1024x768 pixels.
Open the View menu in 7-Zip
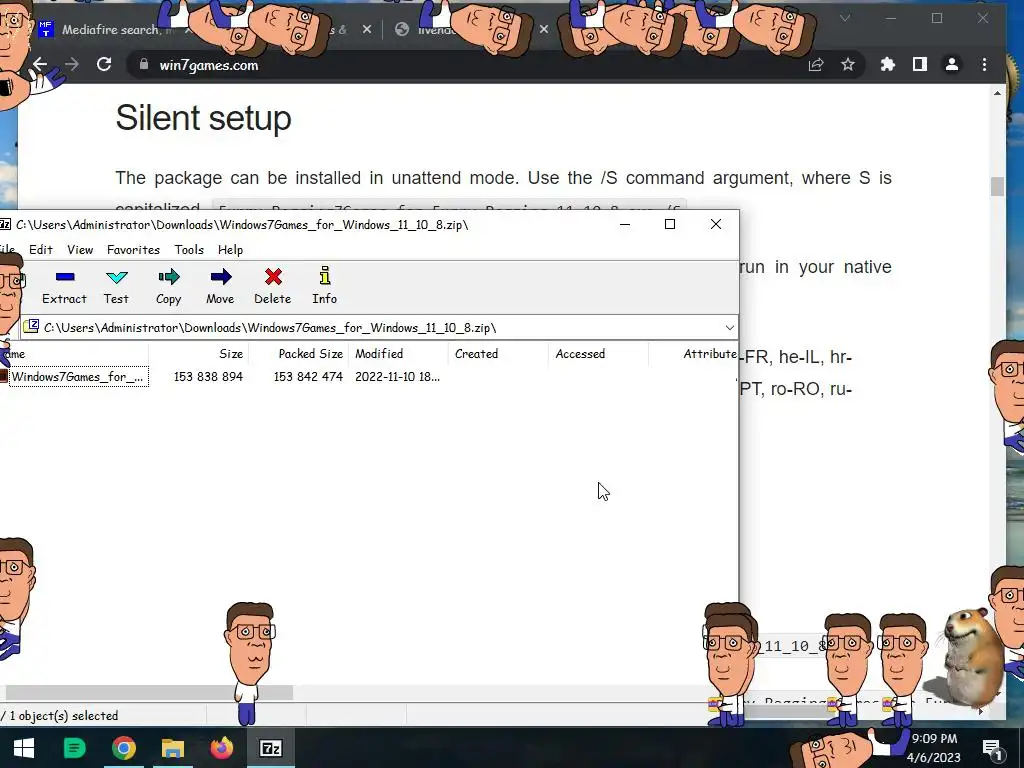pos(80,249)
